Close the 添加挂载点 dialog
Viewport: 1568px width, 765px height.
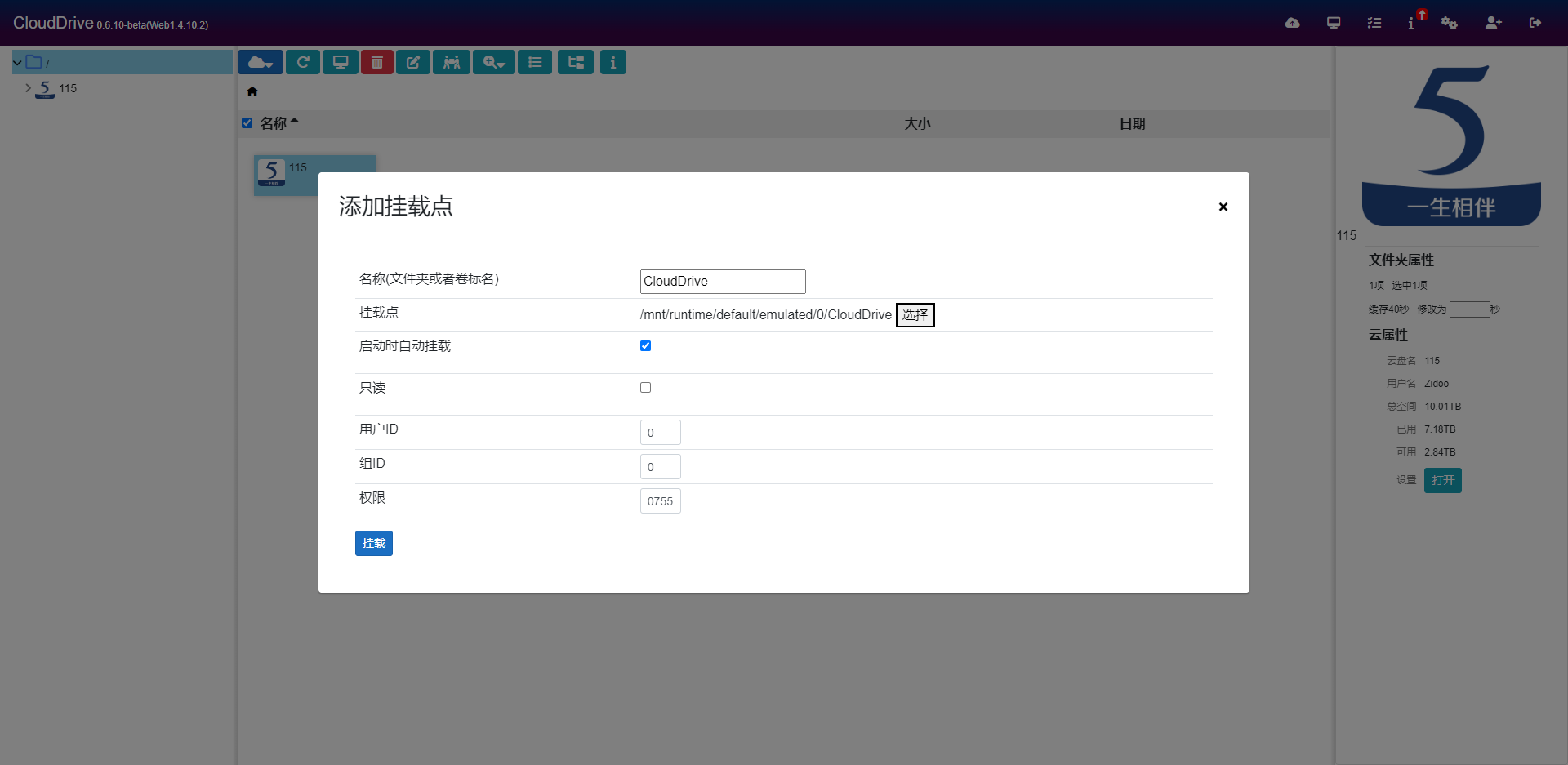[1223, 207]
